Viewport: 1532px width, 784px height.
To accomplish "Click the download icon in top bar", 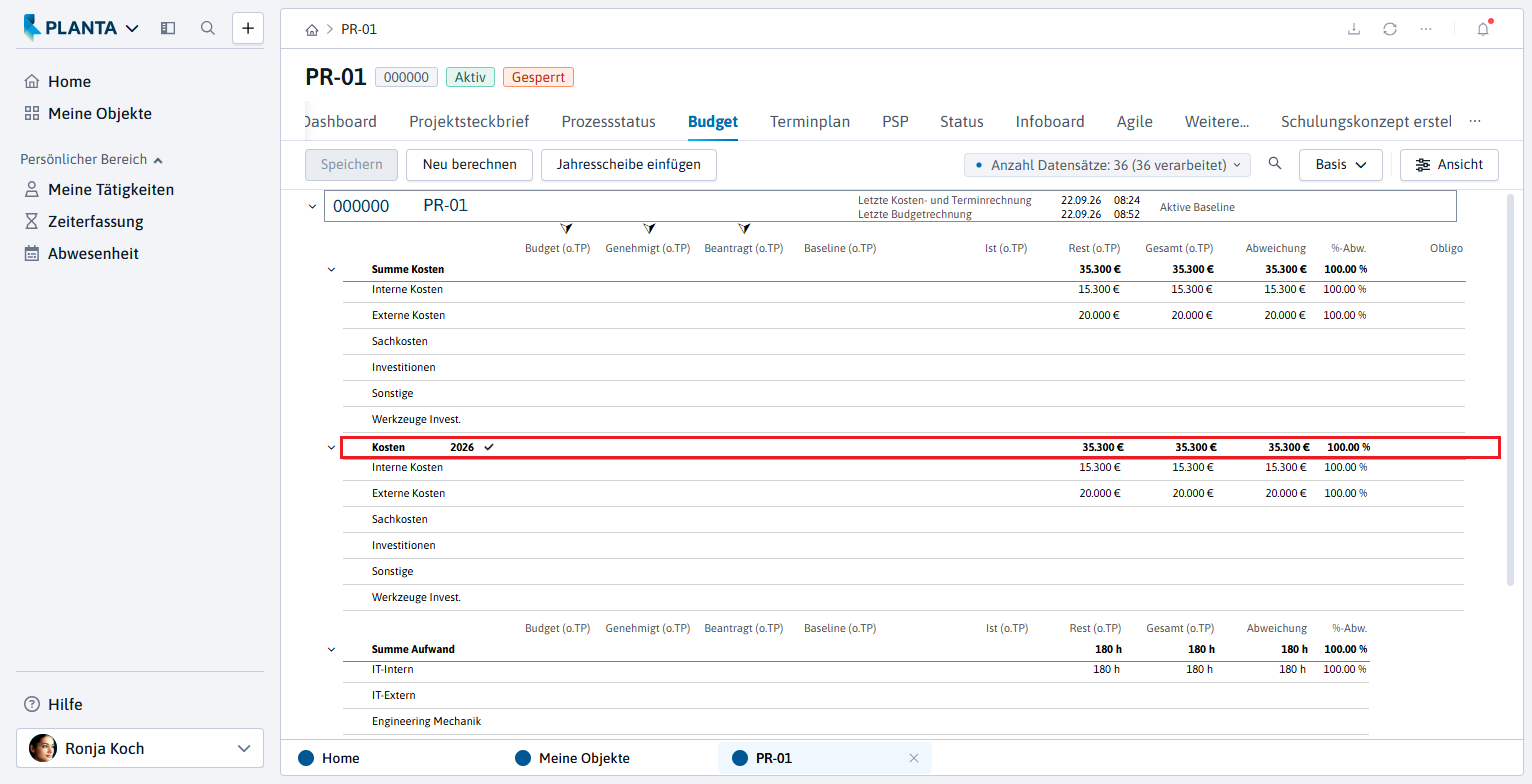I will click(1354, 29).
